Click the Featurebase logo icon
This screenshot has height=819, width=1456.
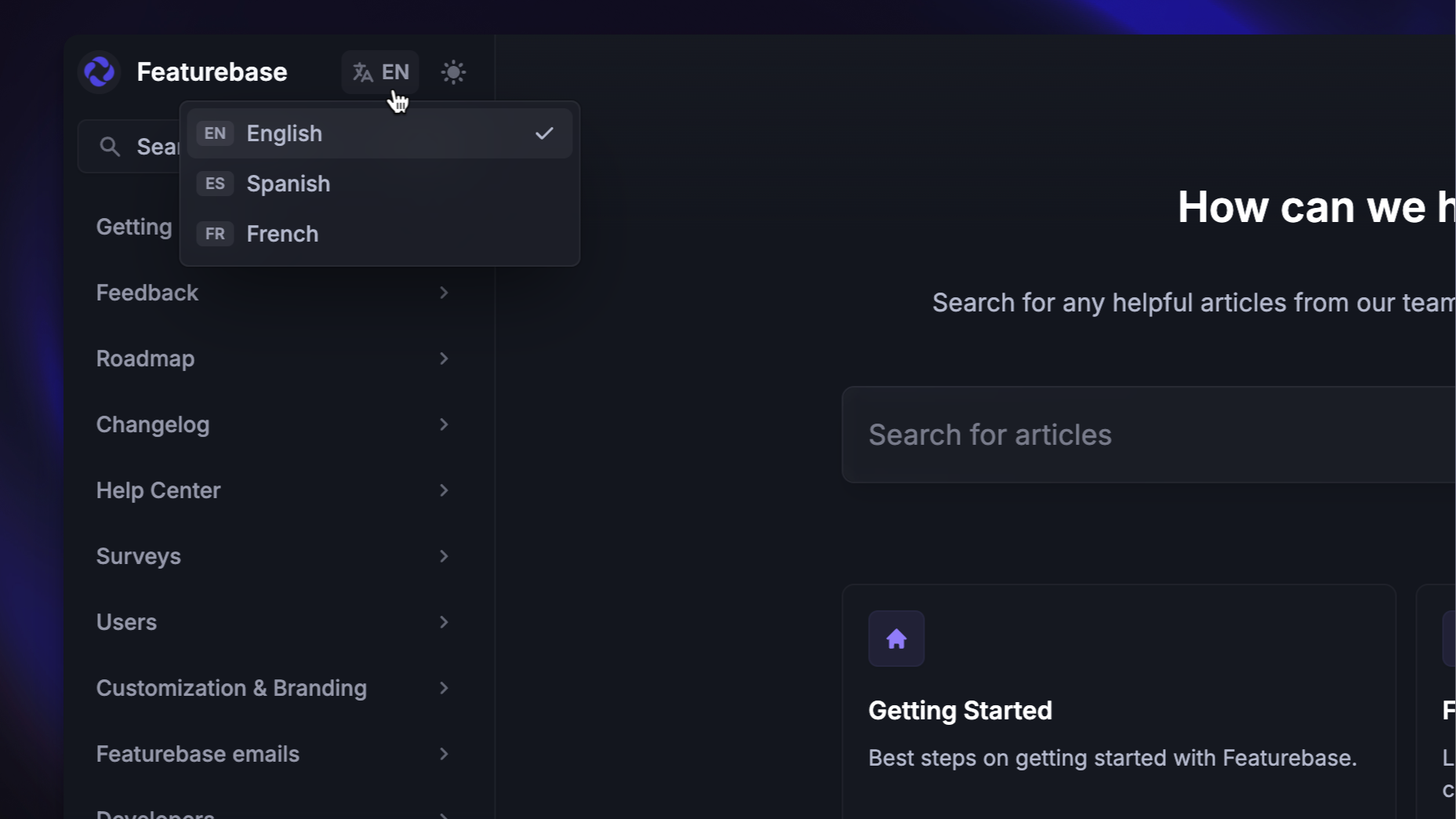100,72
